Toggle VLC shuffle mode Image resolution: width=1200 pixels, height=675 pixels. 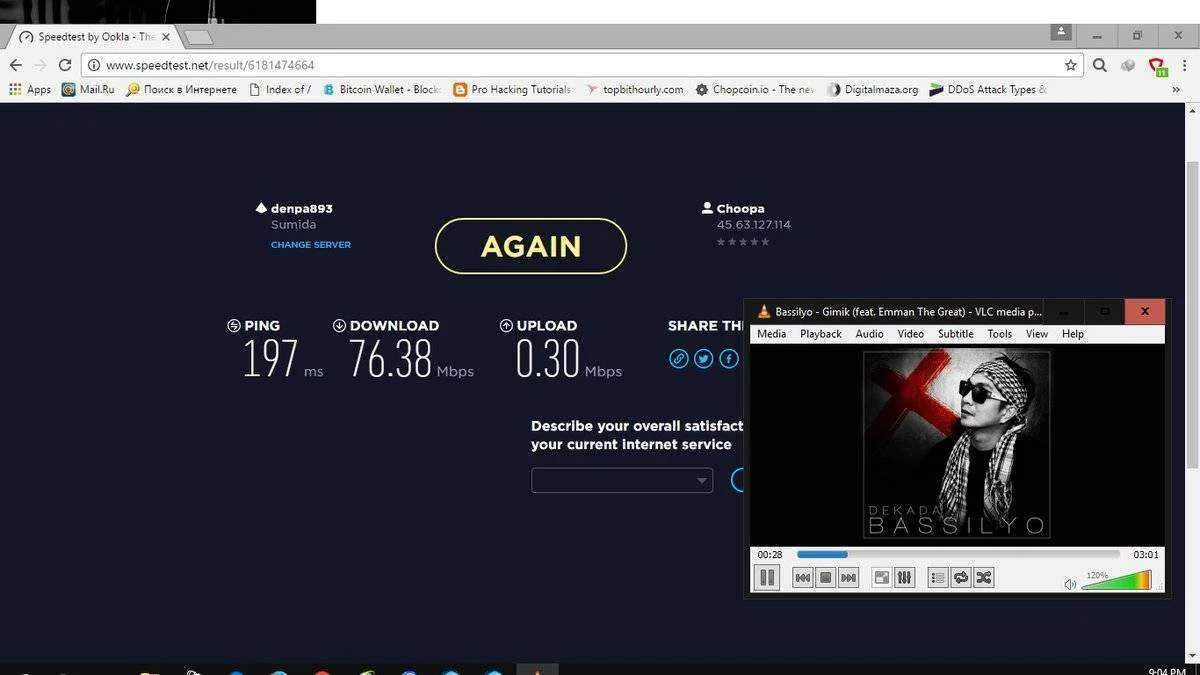984,577
